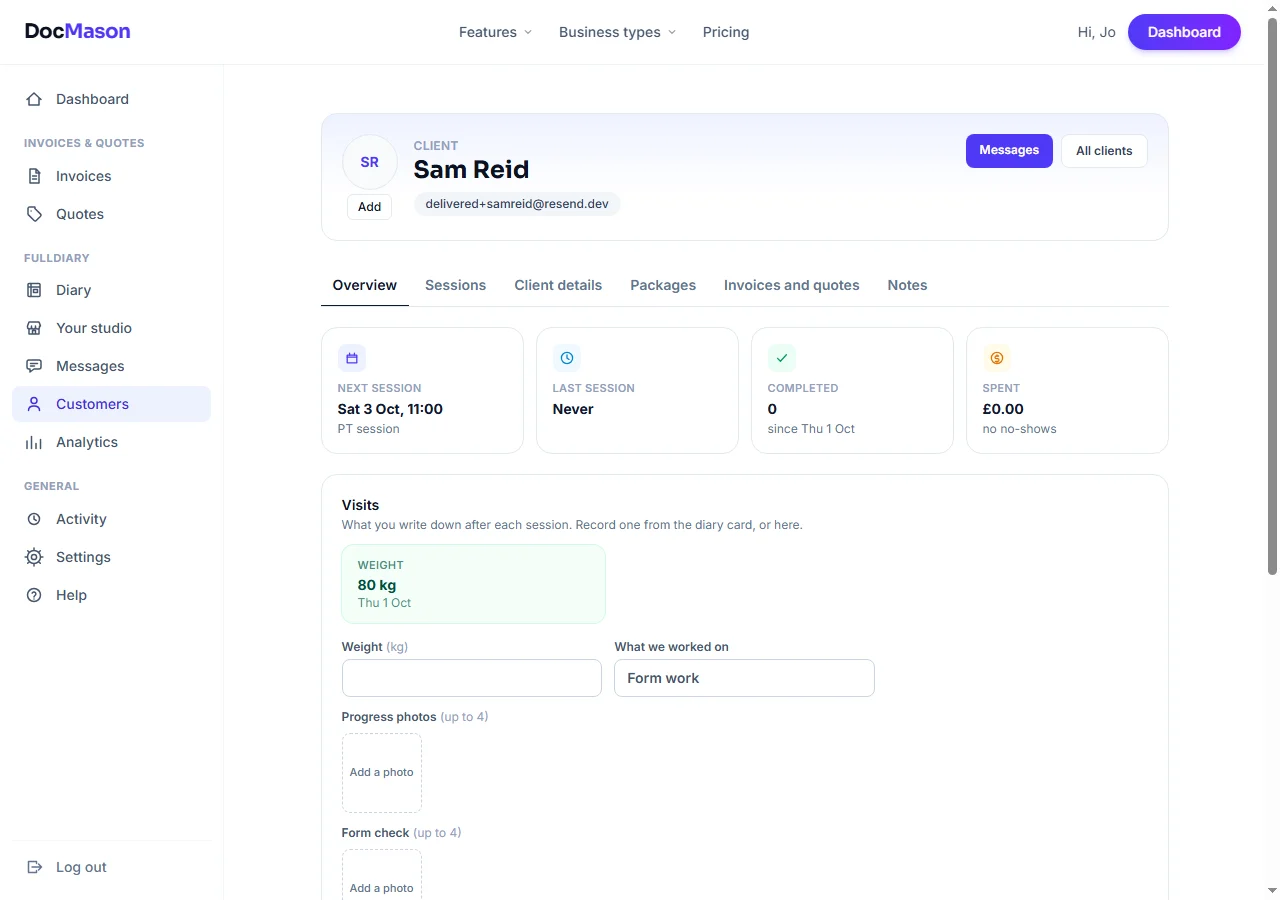
Task: Click the SR avatar circle
Action: coord(370,162)
